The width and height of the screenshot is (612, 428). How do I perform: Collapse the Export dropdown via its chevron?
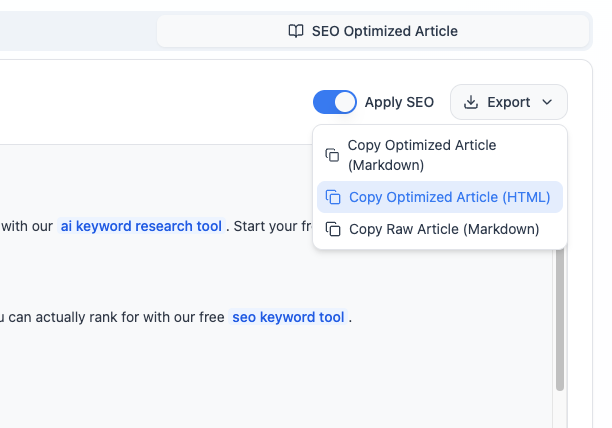547,102
